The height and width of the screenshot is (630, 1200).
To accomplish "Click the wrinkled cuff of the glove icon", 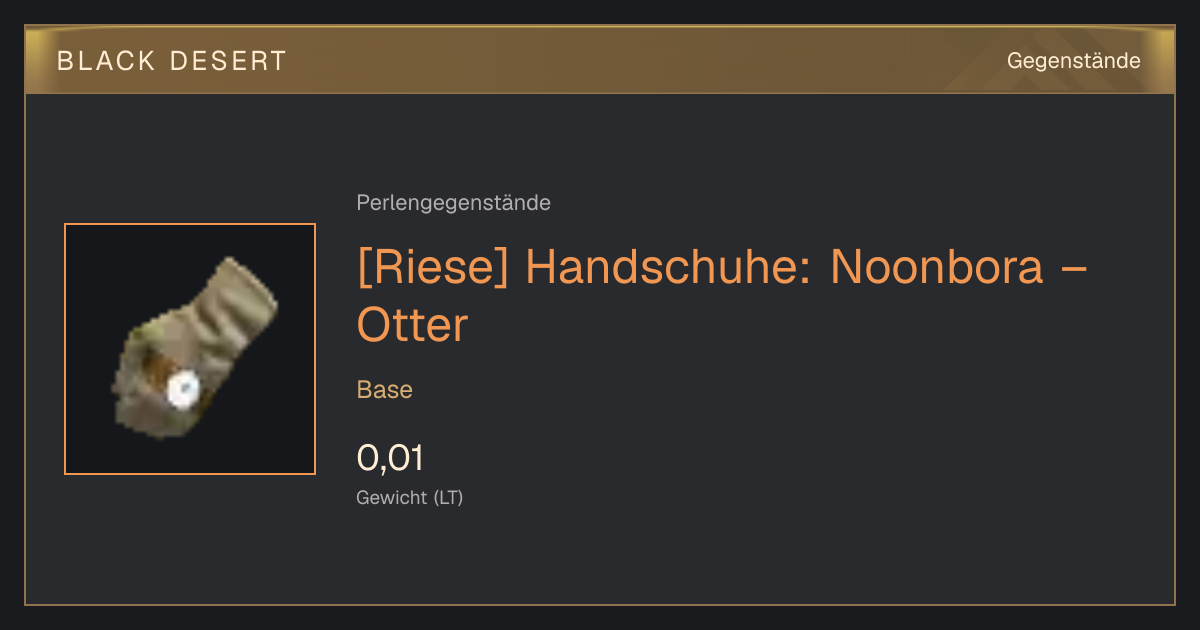I will pos(235,298).
